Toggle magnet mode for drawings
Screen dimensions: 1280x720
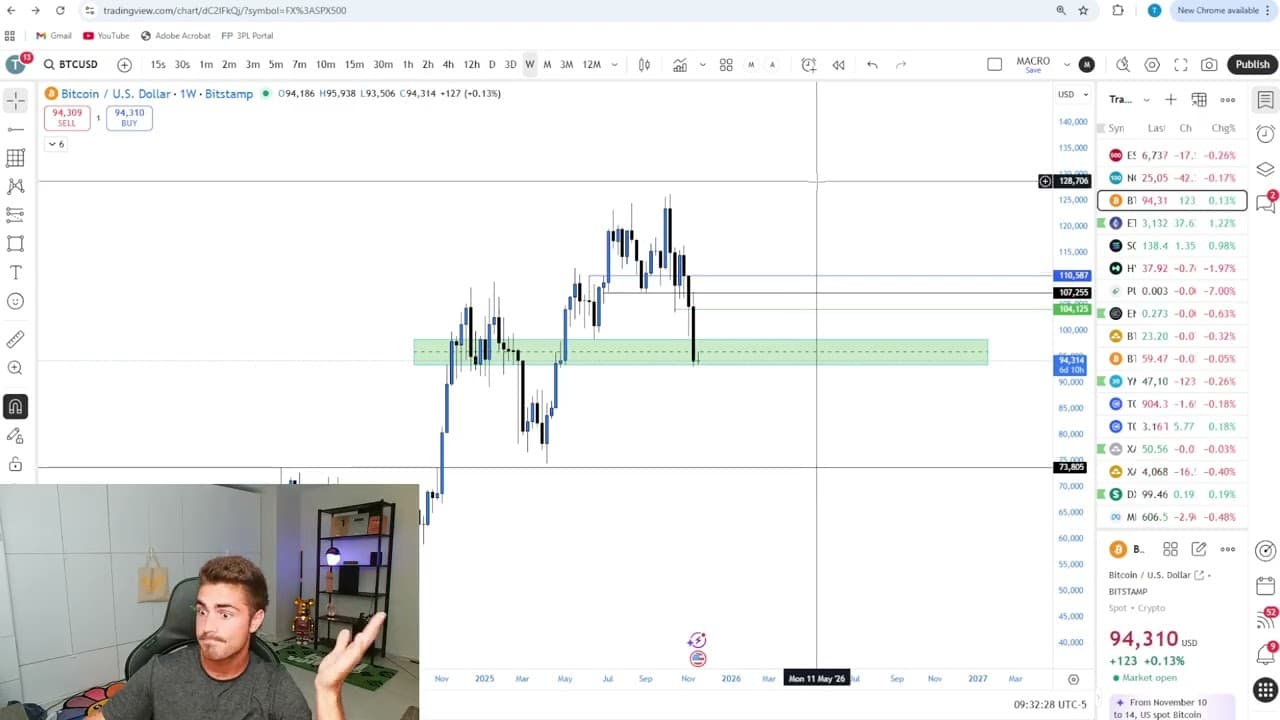[15, 407]
